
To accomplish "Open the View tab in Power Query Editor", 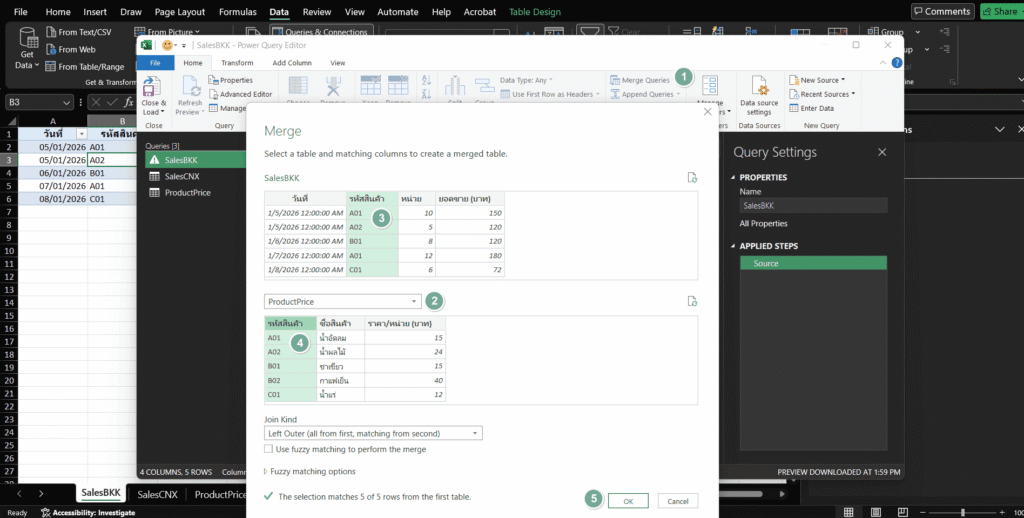I will pyautogui.click(x=338, y=63).
